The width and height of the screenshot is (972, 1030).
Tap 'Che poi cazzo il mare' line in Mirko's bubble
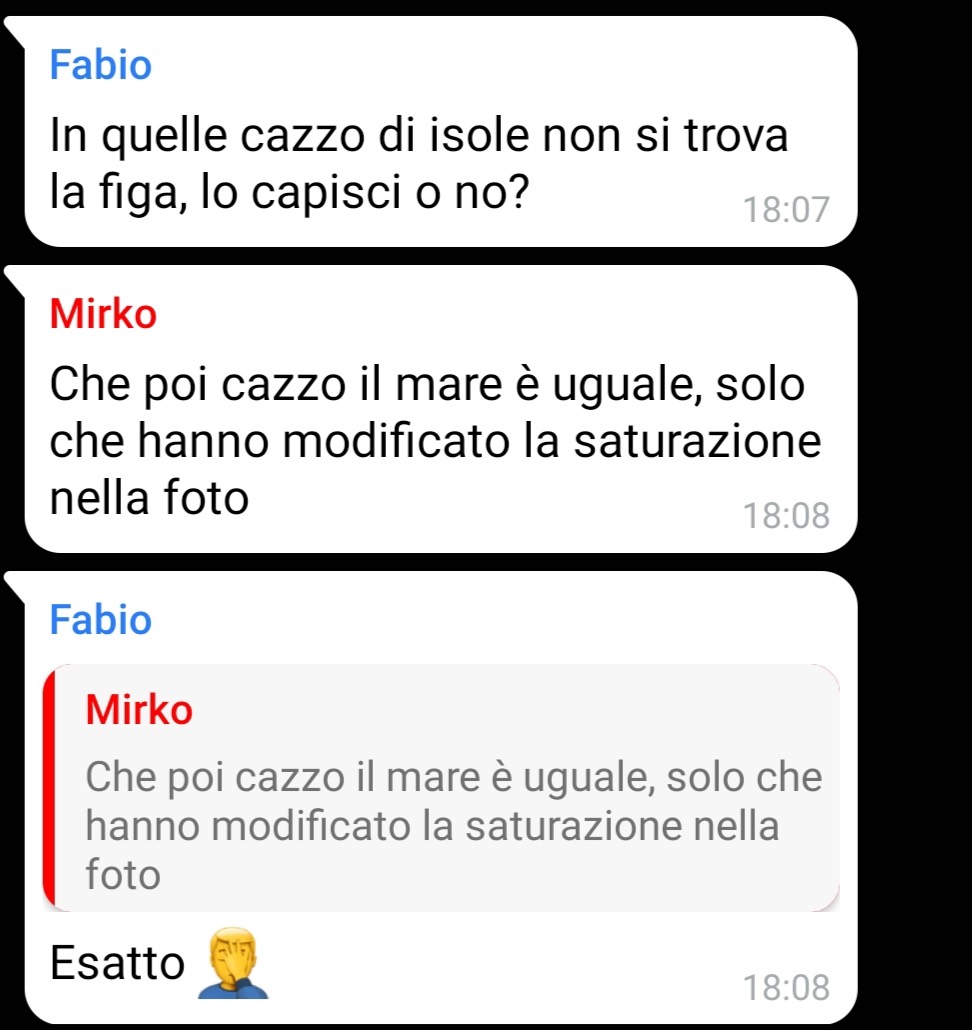(427, 384)
